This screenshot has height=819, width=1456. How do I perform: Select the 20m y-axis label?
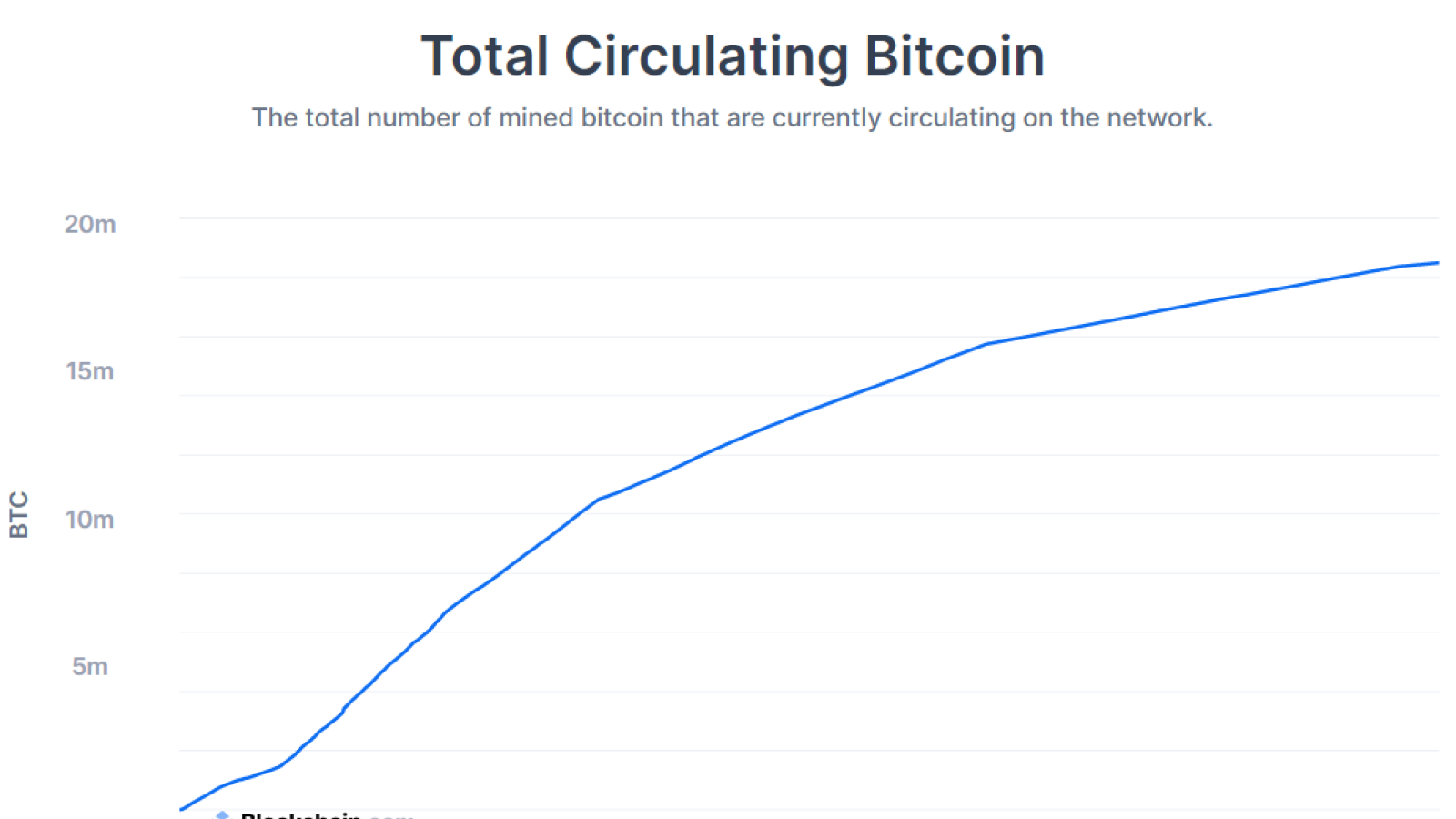[x=90, y=224]
